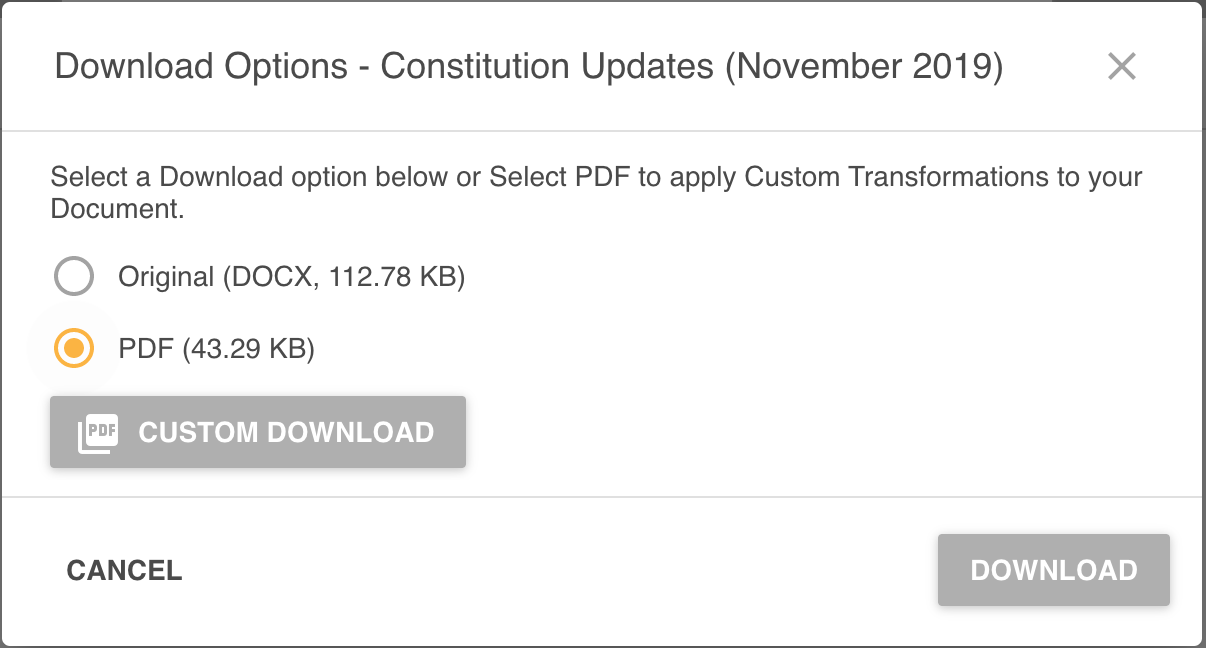Click the Original (DOCX, 112.78 KB) label

tap(291, 276)
